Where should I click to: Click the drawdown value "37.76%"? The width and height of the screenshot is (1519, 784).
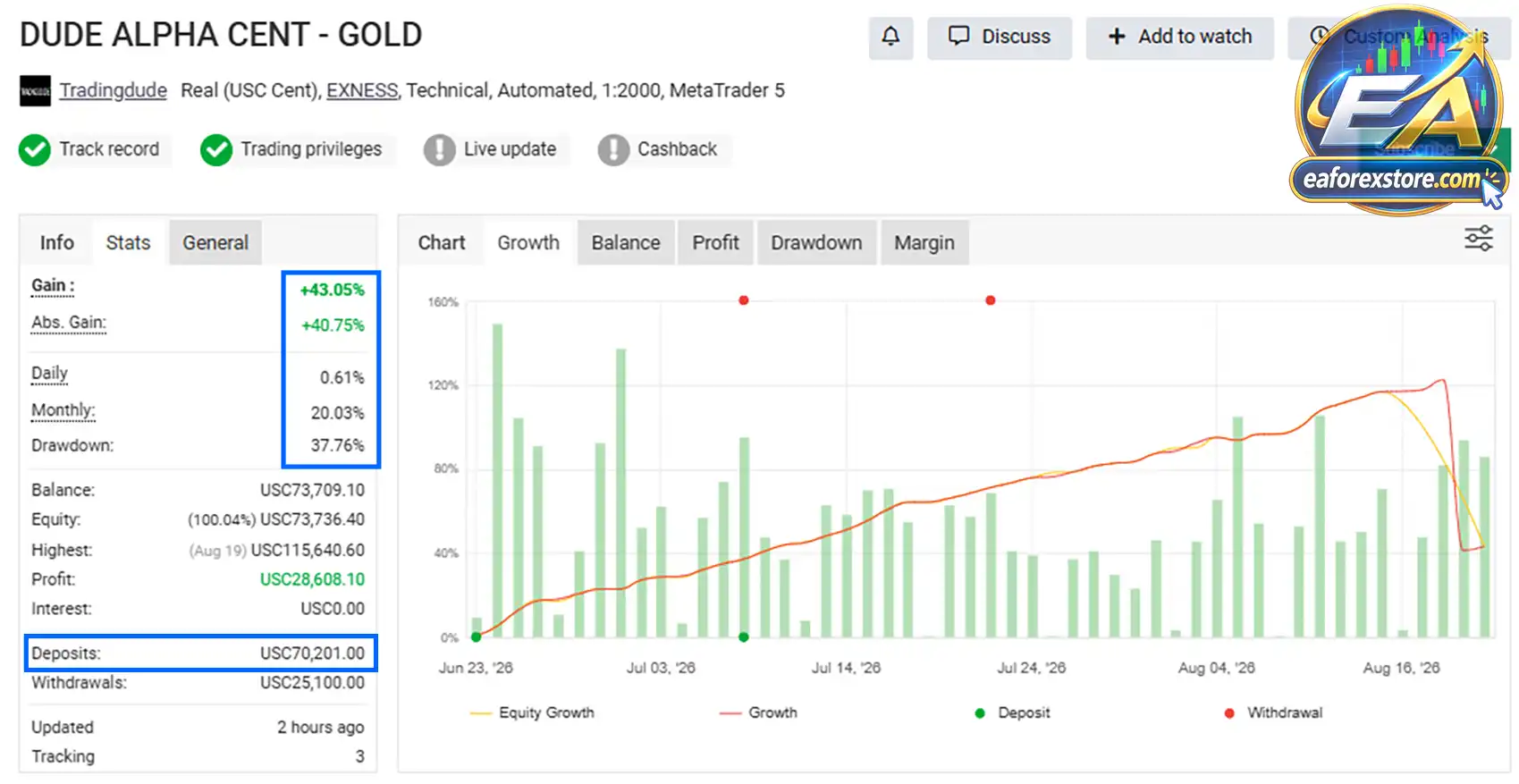(x=338, y=445)
